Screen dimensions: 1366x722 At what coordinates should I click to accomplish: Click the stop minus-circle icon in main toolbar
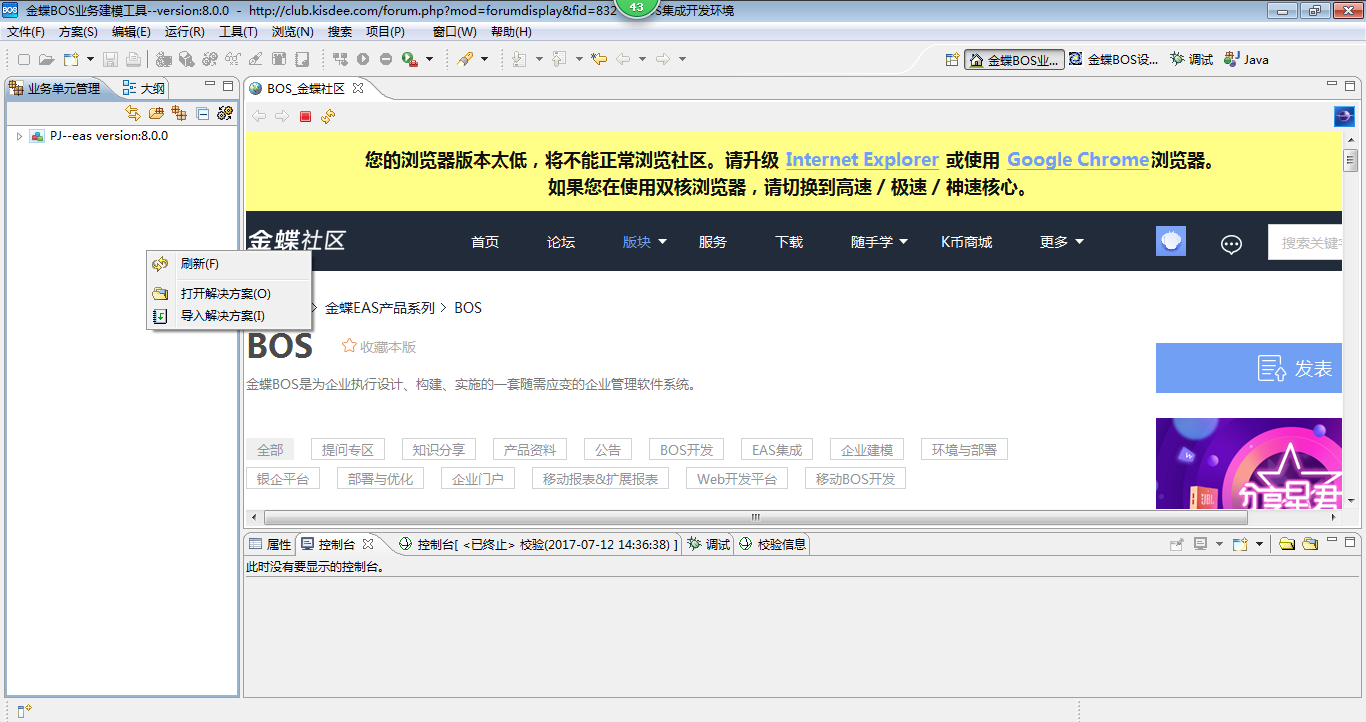386,59
